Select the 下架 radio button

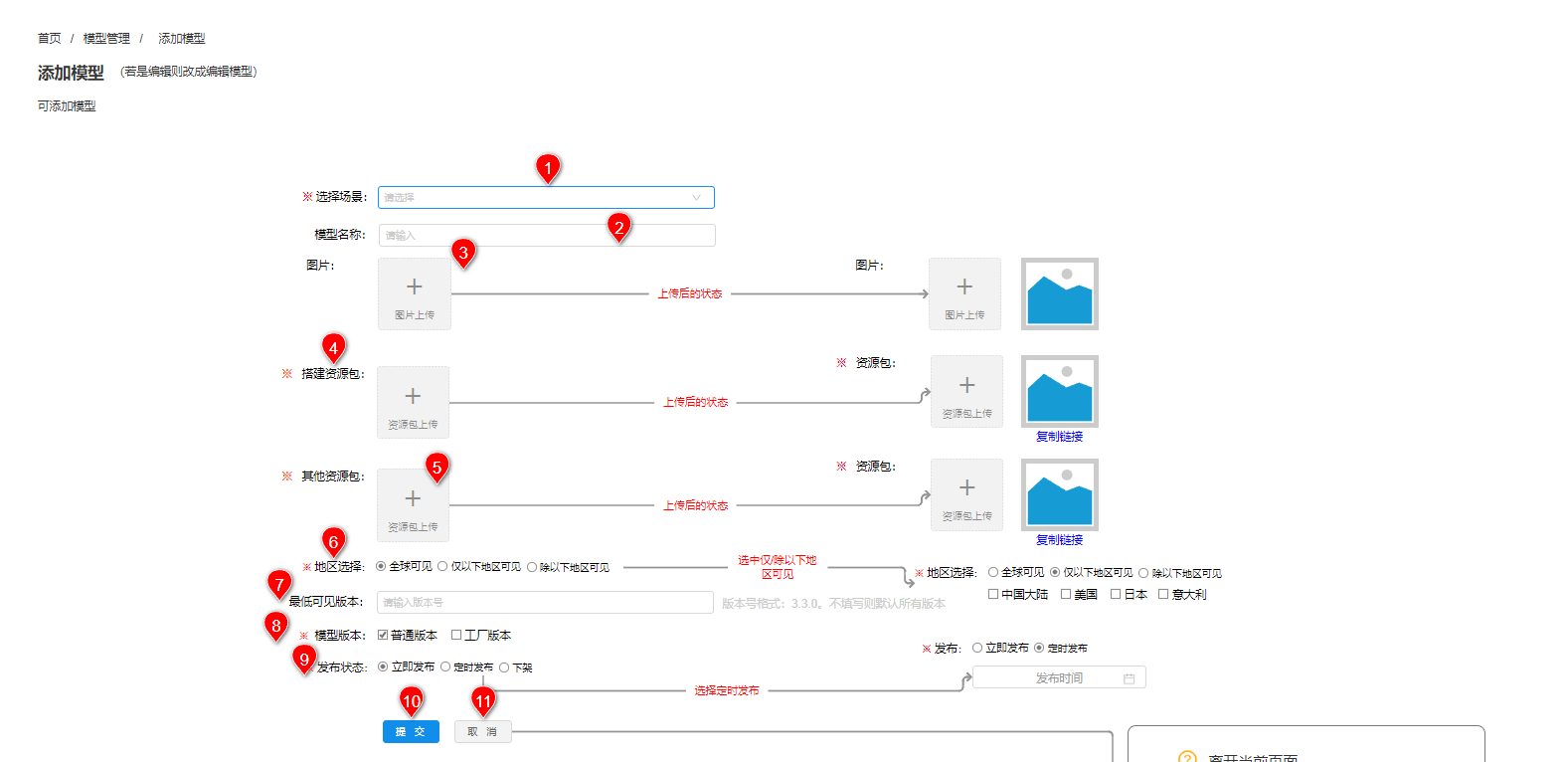coord(504,667)
